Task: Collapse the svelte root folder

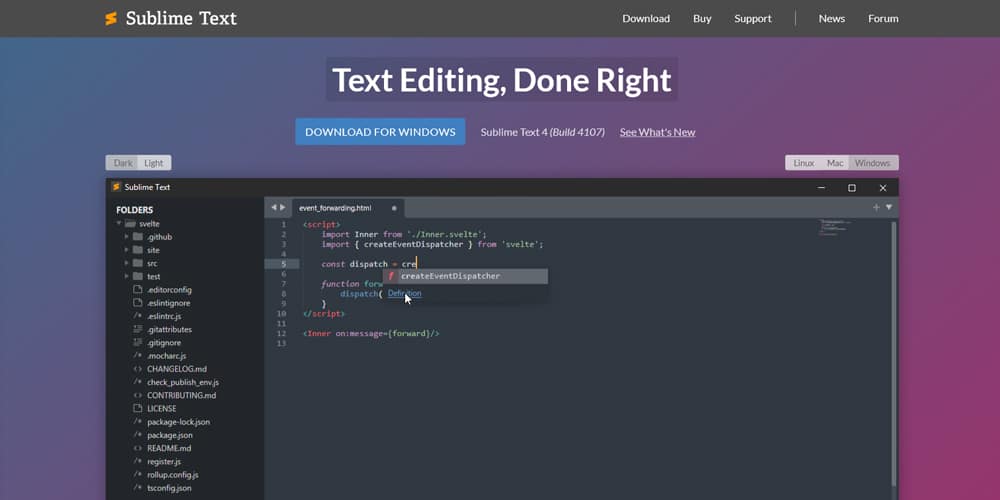Action: [x=119, y=224]
